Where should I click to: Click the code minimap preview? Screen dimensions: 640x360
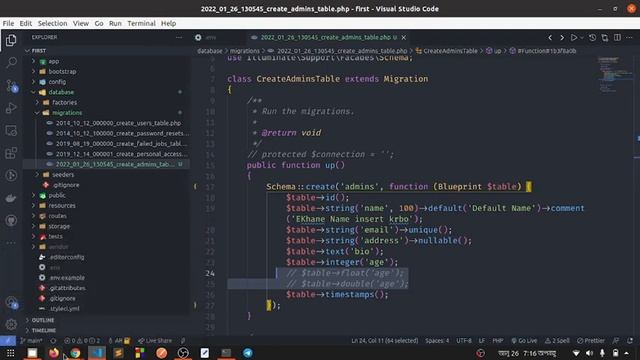click(x=616, y=76)
